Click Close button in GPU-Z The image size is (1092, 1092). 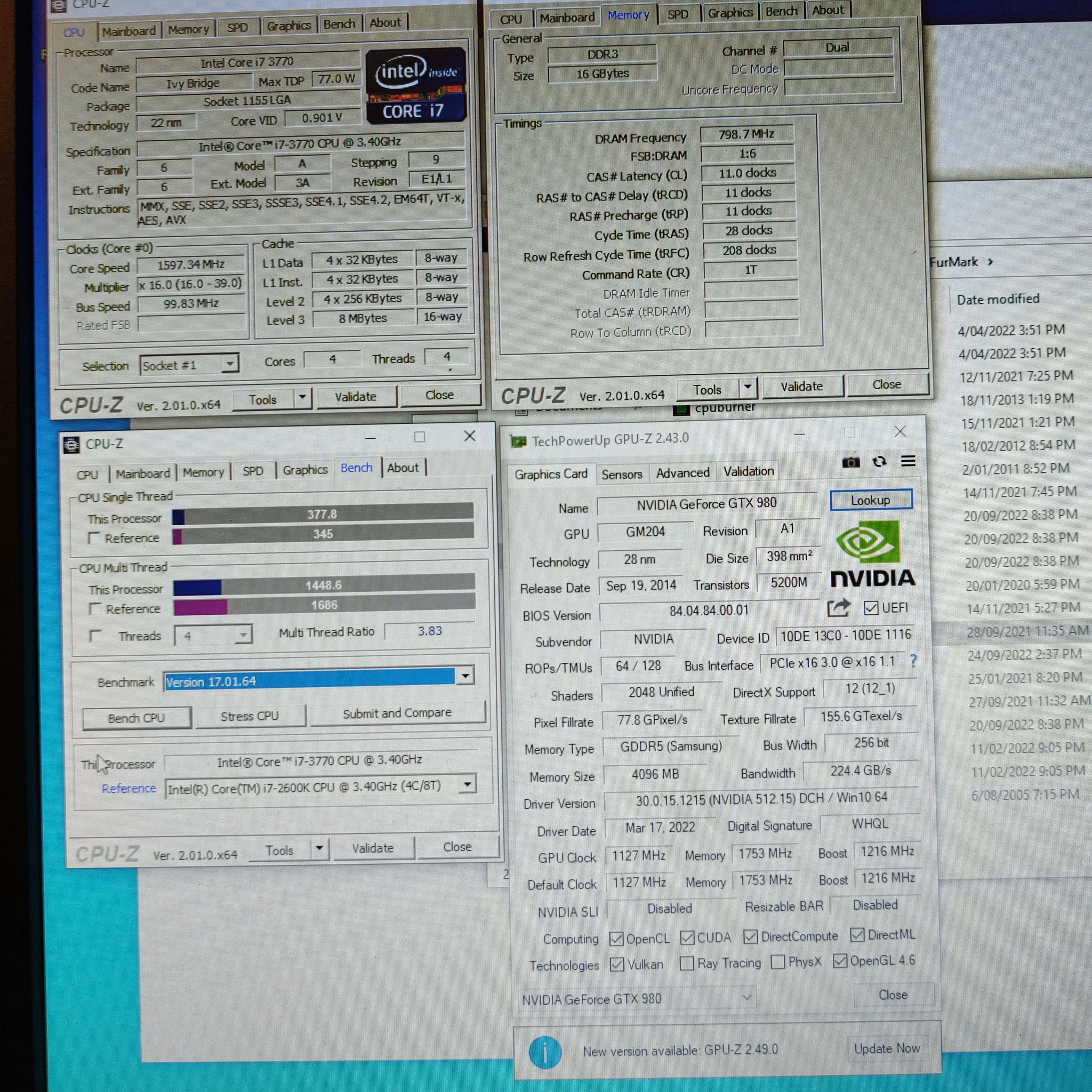coord(893,994)
